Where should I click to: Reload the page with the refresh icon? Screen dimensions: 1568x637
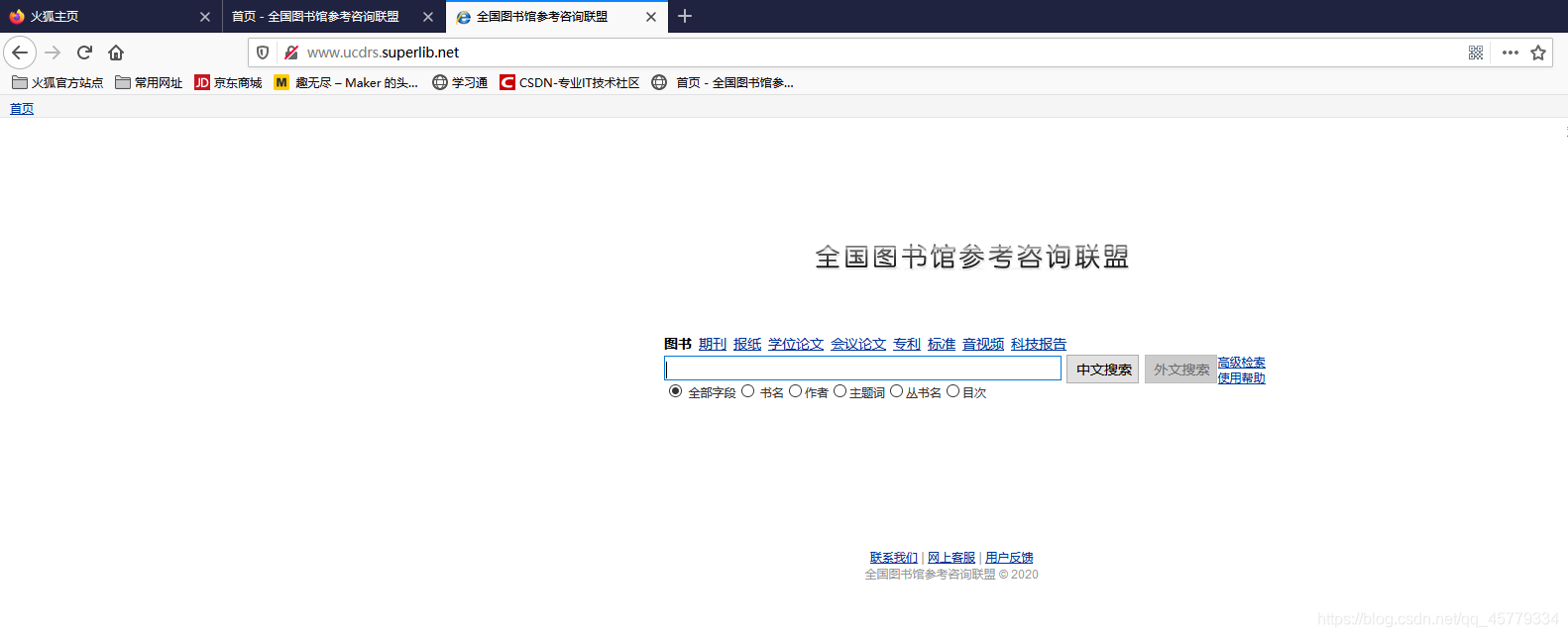coord(85,53)
